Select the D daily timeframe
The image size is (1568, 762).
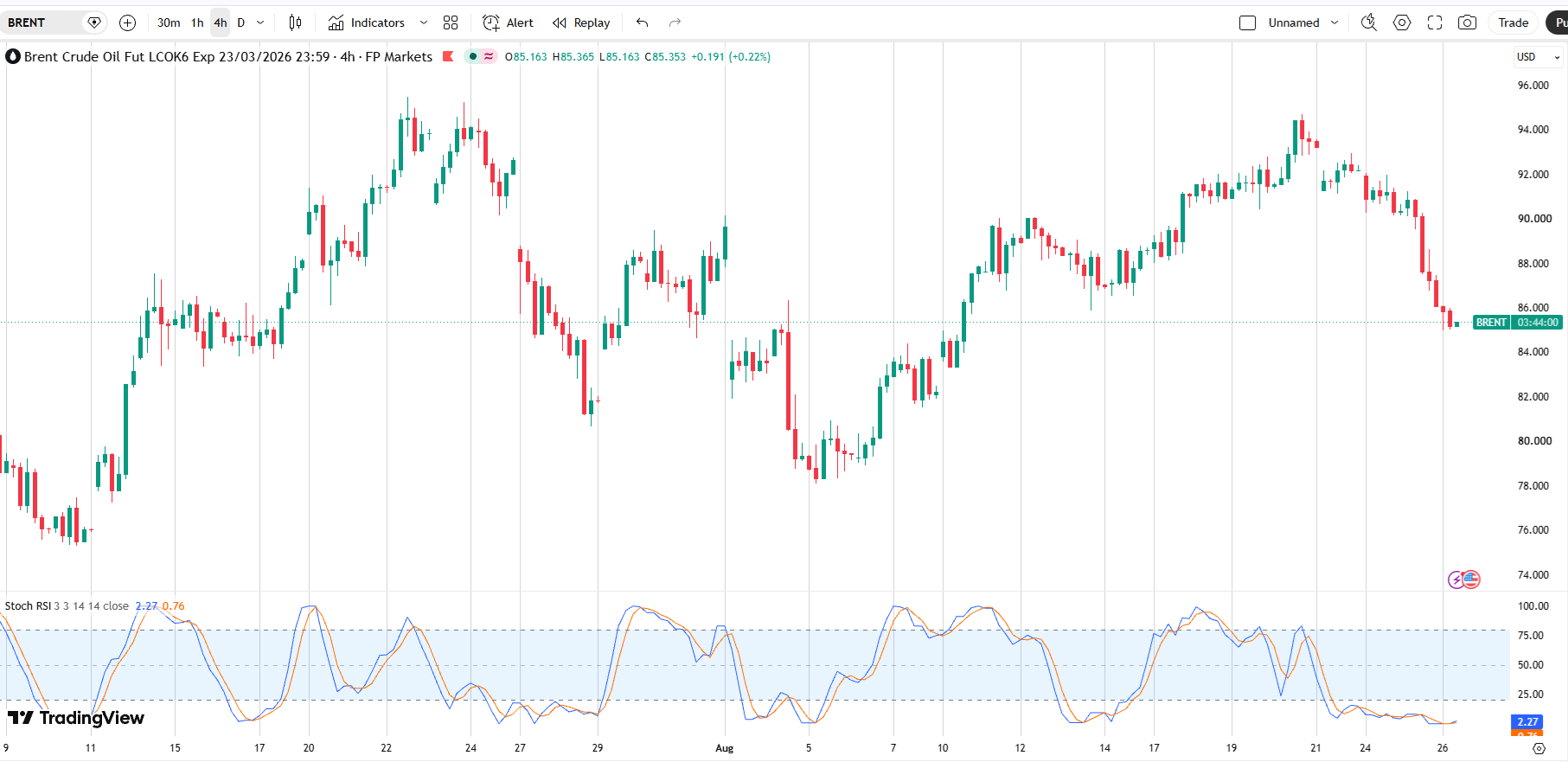point(241,22)
